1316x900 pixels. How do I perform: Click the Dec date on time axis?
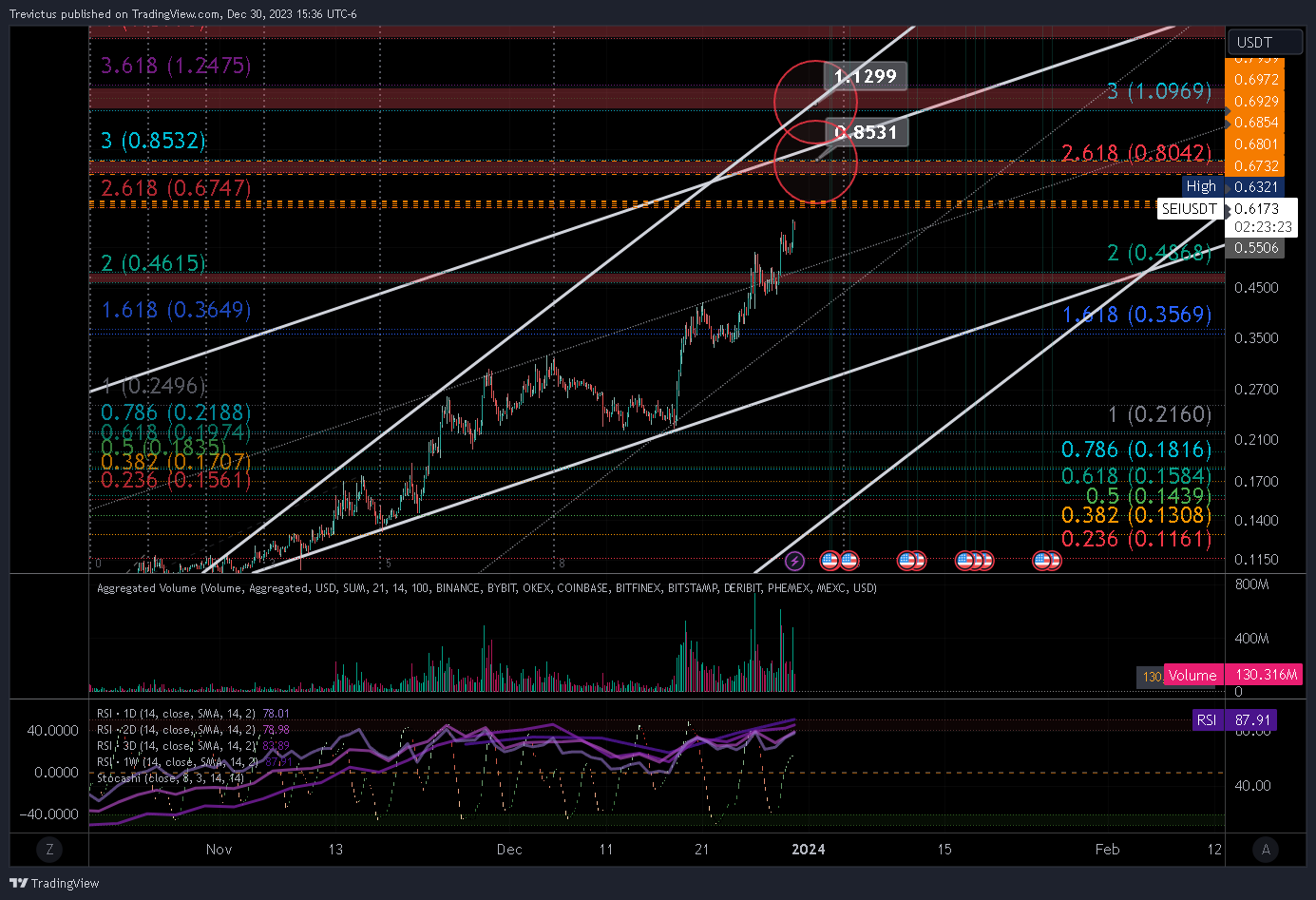click(x=509, y=850)
